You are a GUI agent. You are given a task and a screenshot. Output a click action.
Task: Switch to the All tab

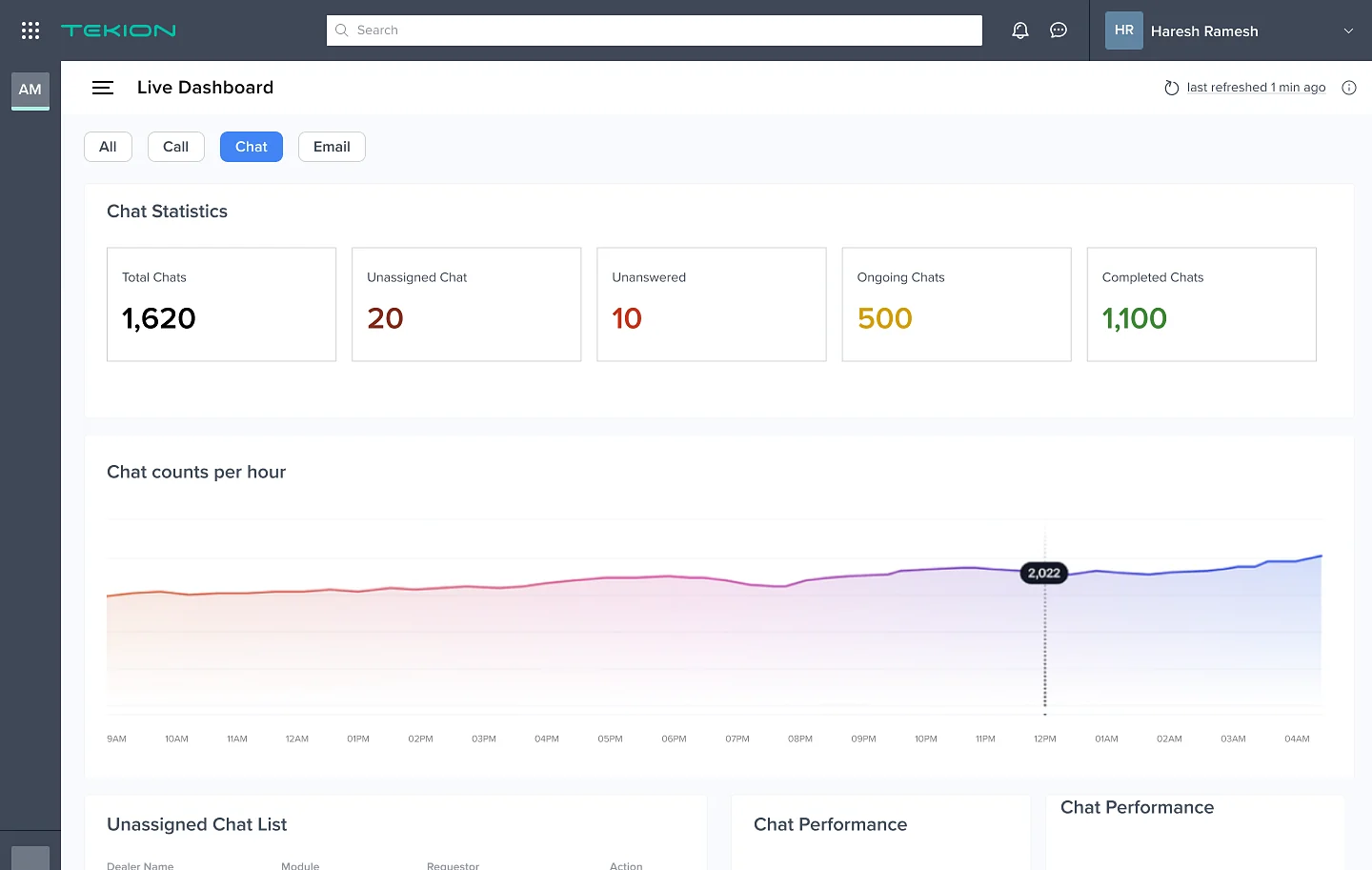click(108, 147)
